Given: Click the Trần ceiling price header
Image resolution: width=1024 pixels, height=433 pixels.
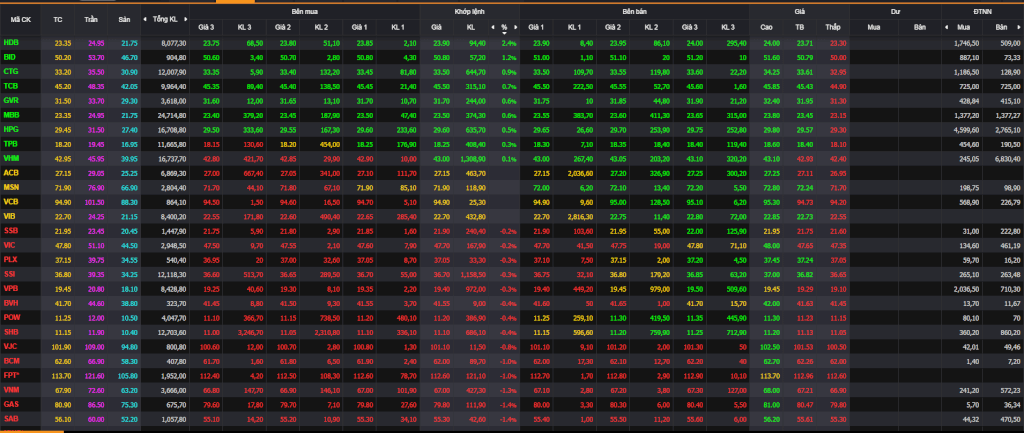Looking at the screenshot, I should (90, 20).
